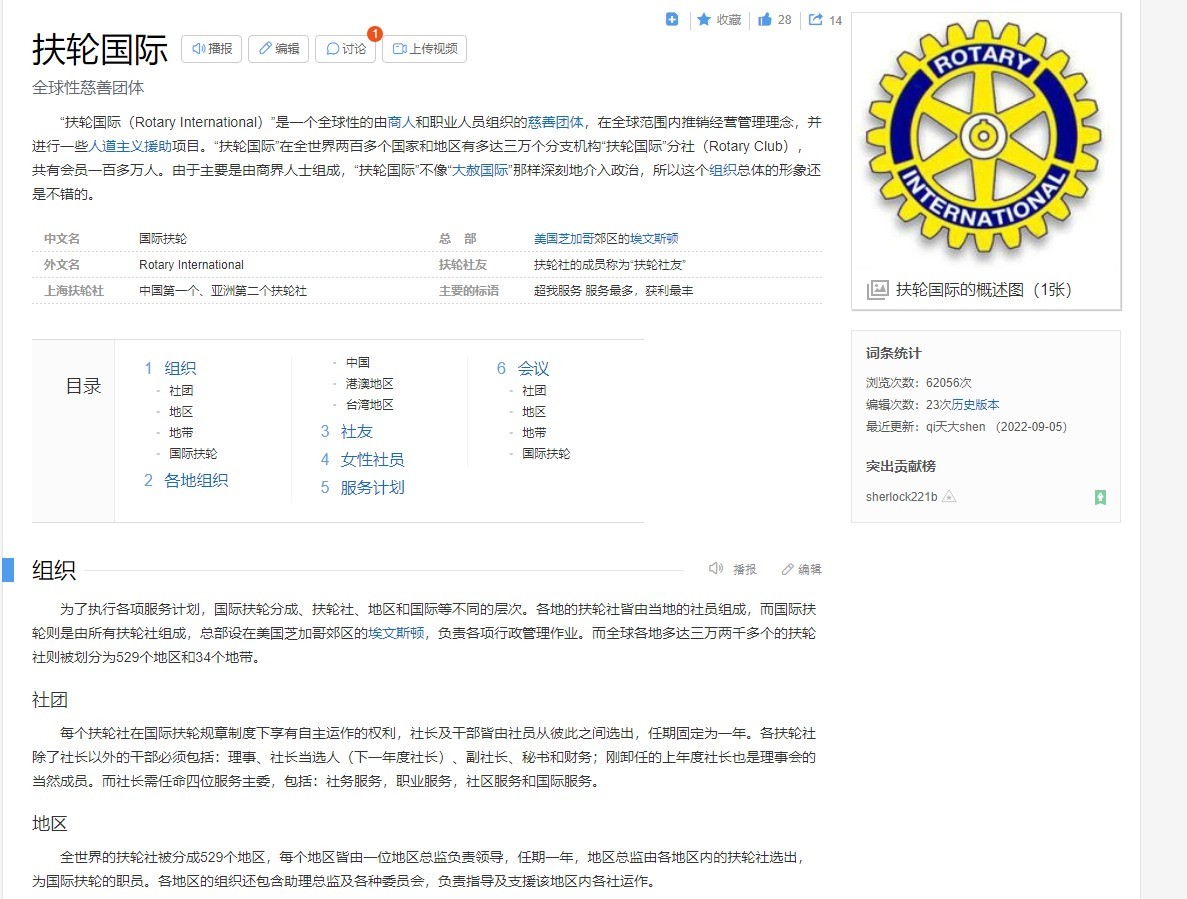The width and height of the screenshot is (1187, 899).
Task: Jump to 社团 under contents item 1
Action: (x=181, y=390)
